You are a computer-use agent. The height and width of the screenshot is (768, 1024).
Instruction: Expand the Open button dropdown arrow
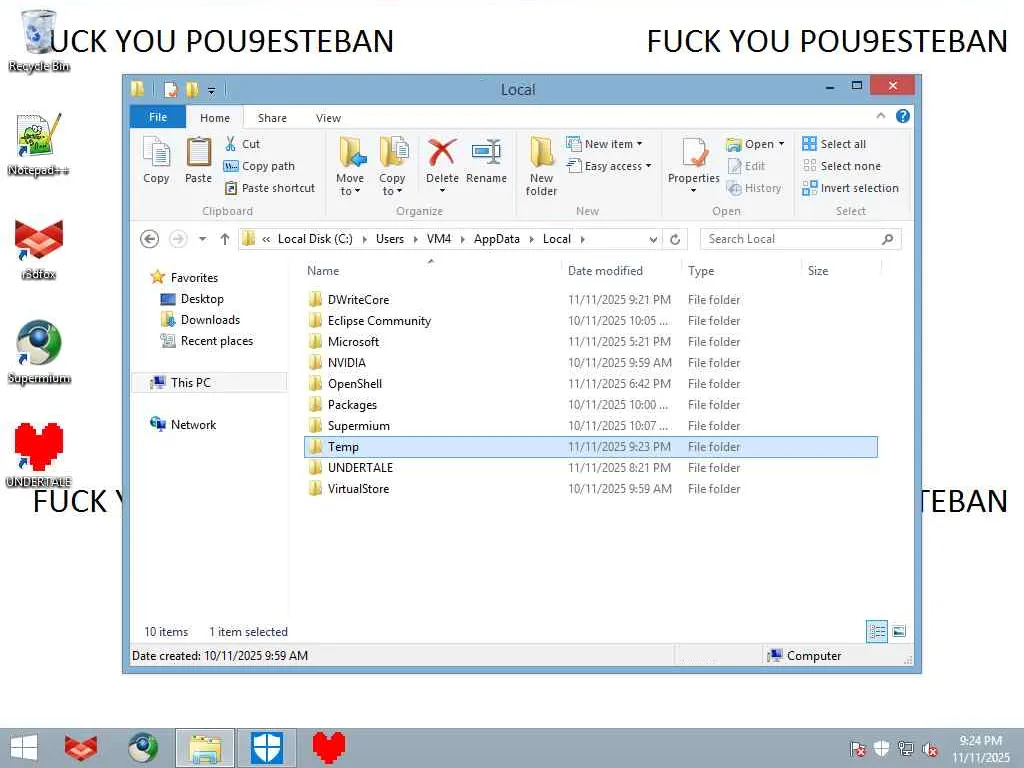781,144
